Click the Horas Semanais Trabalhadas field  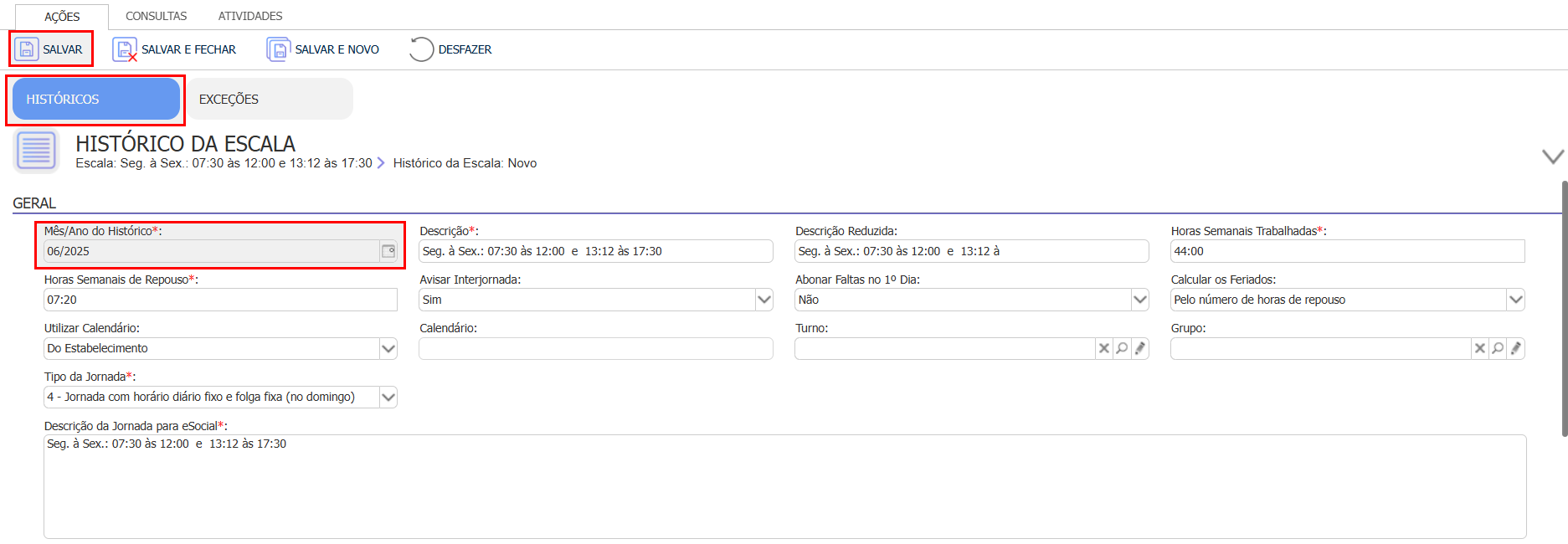pyautogui.click(x=1346, y=251)
